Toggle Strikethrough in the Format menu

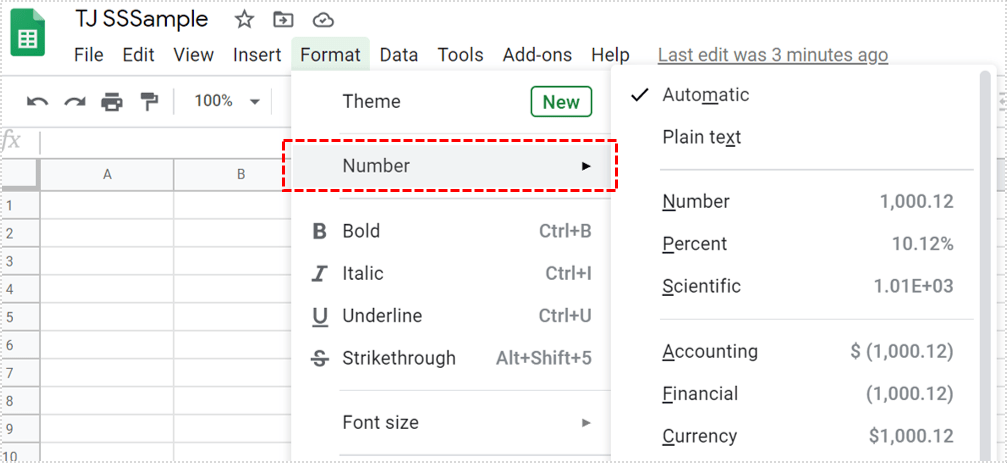(x=398, y=358)
